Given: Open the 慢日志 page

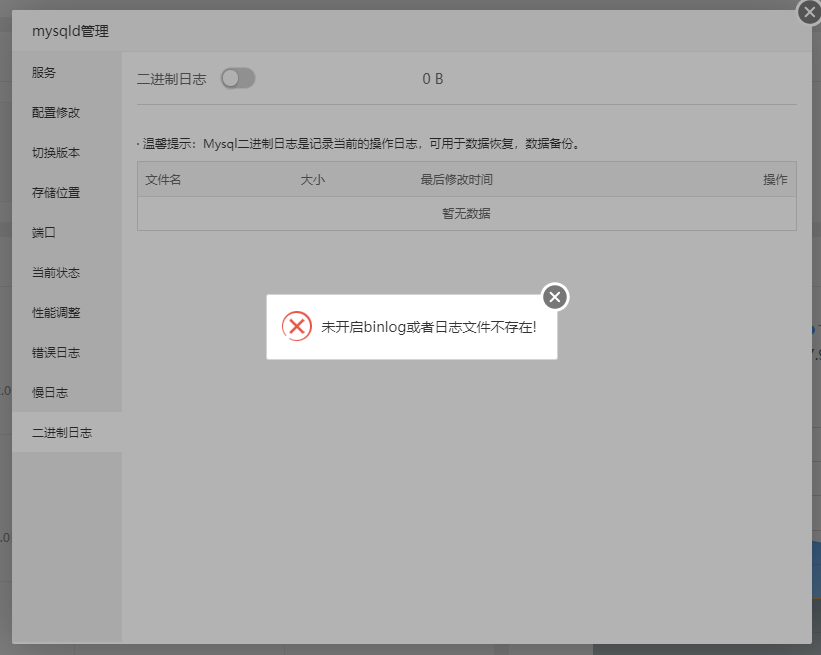Looking at the screenshot, I should click(50, 392).
